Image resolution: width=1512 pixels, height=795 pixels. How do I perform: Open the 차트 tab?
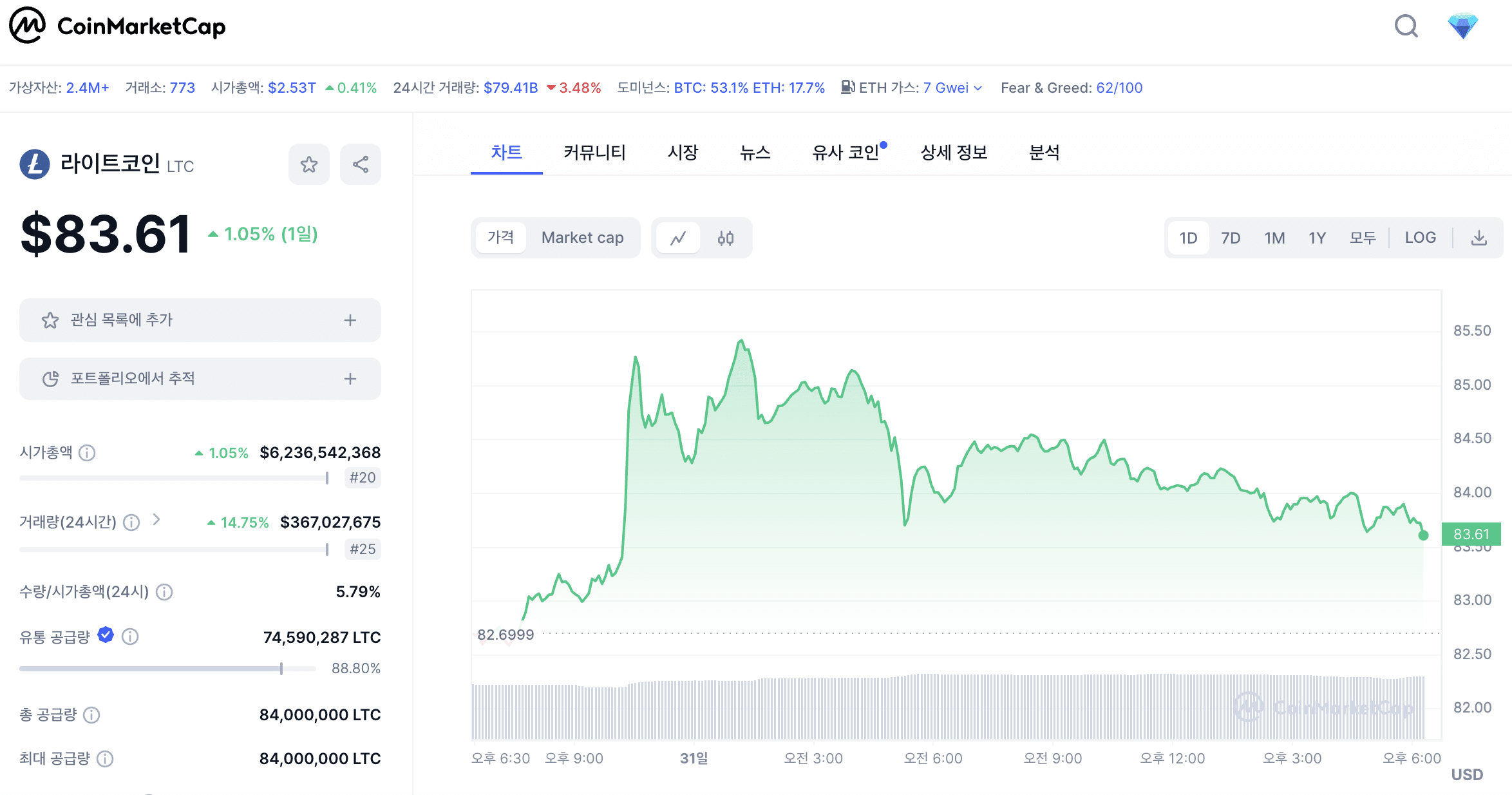coord(506,153)
